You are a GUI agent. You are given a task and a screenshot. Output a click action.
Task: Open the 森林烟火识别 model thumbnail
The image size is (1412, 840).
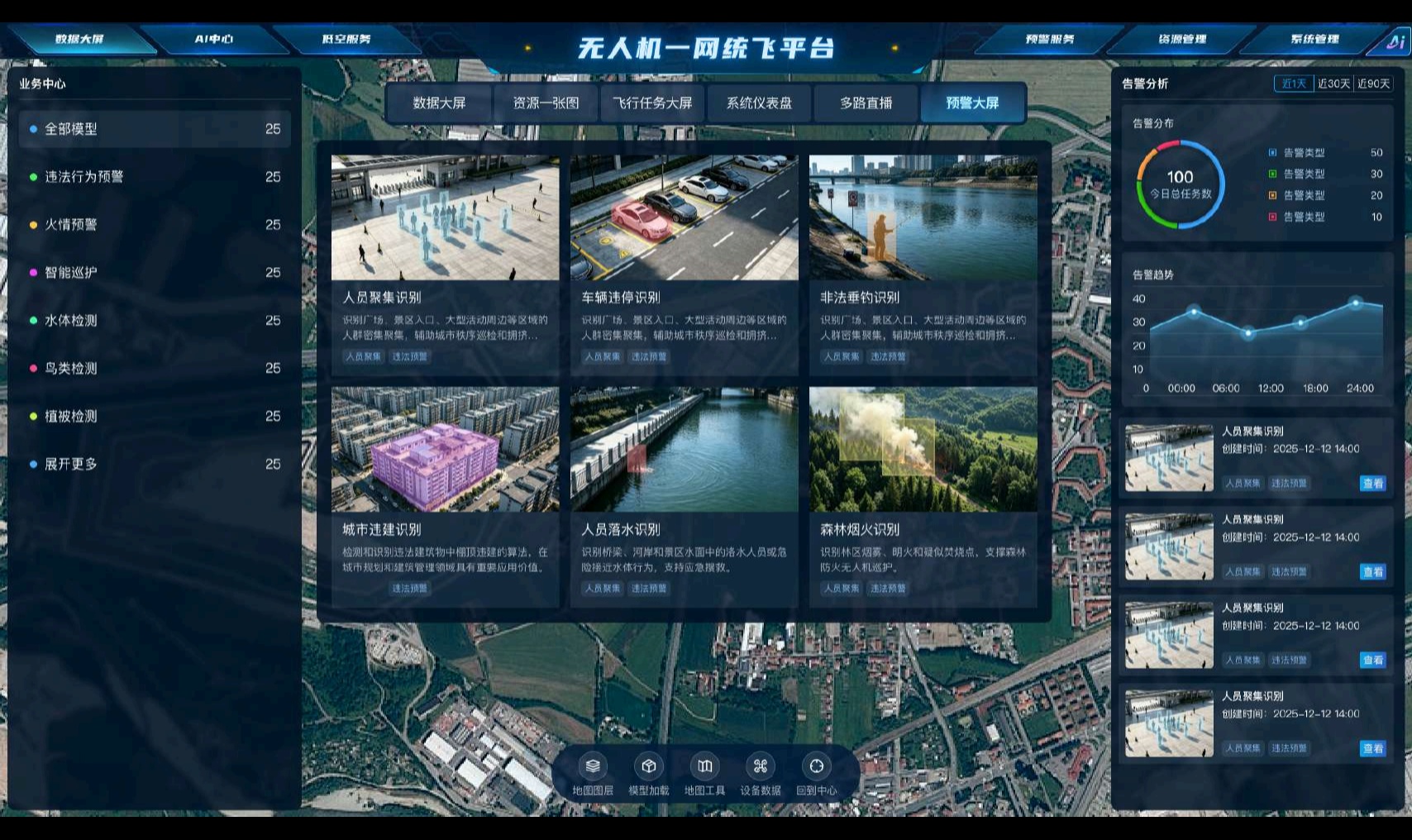923,449
